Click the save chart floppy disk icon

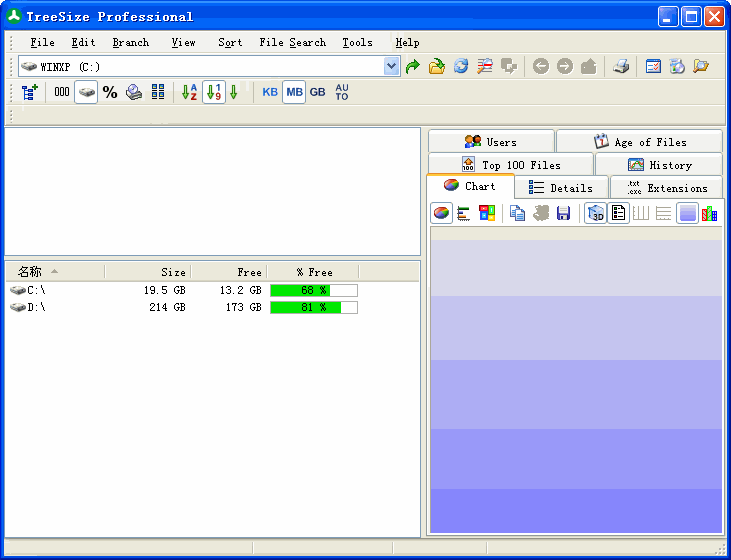coord(564,213)
